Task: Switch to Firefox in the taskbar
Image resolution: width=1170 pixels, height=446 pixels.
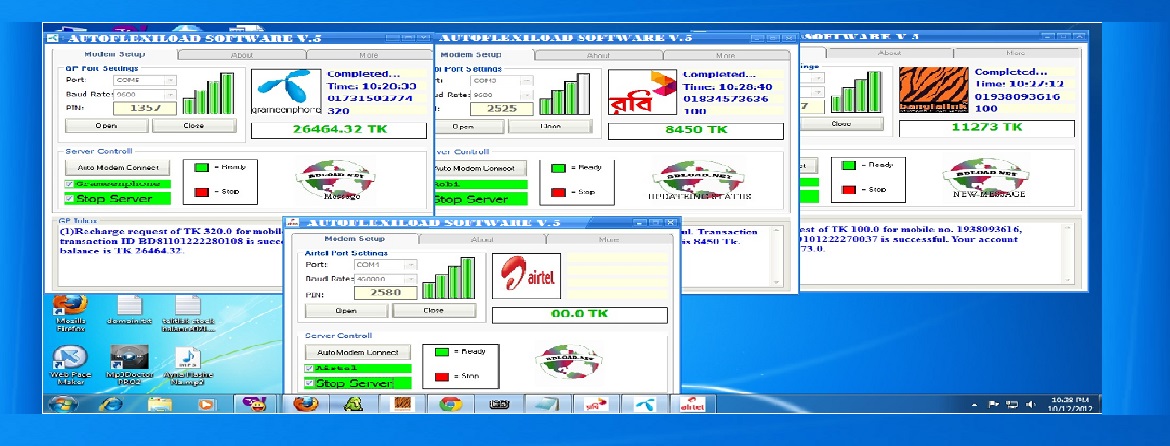Action: 304,404
